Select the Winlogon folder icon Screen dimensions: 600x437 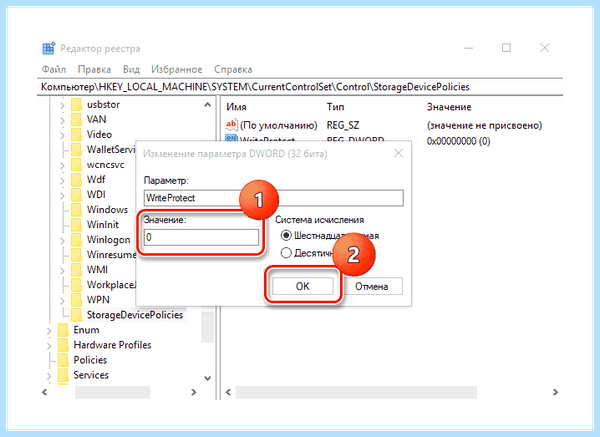77,240
